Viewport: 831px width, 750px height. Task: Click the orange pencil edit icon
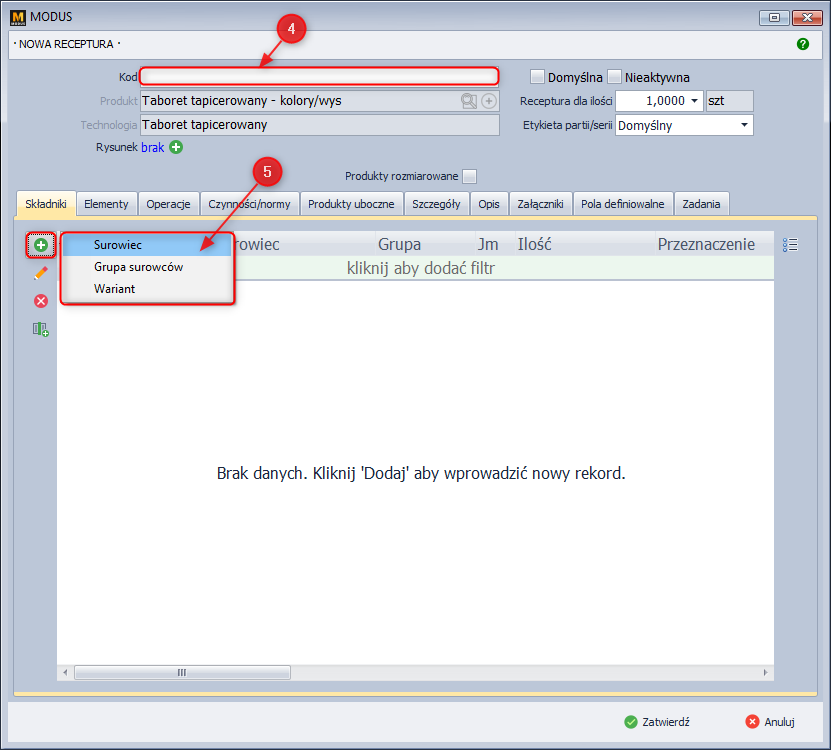coord(41,273)
